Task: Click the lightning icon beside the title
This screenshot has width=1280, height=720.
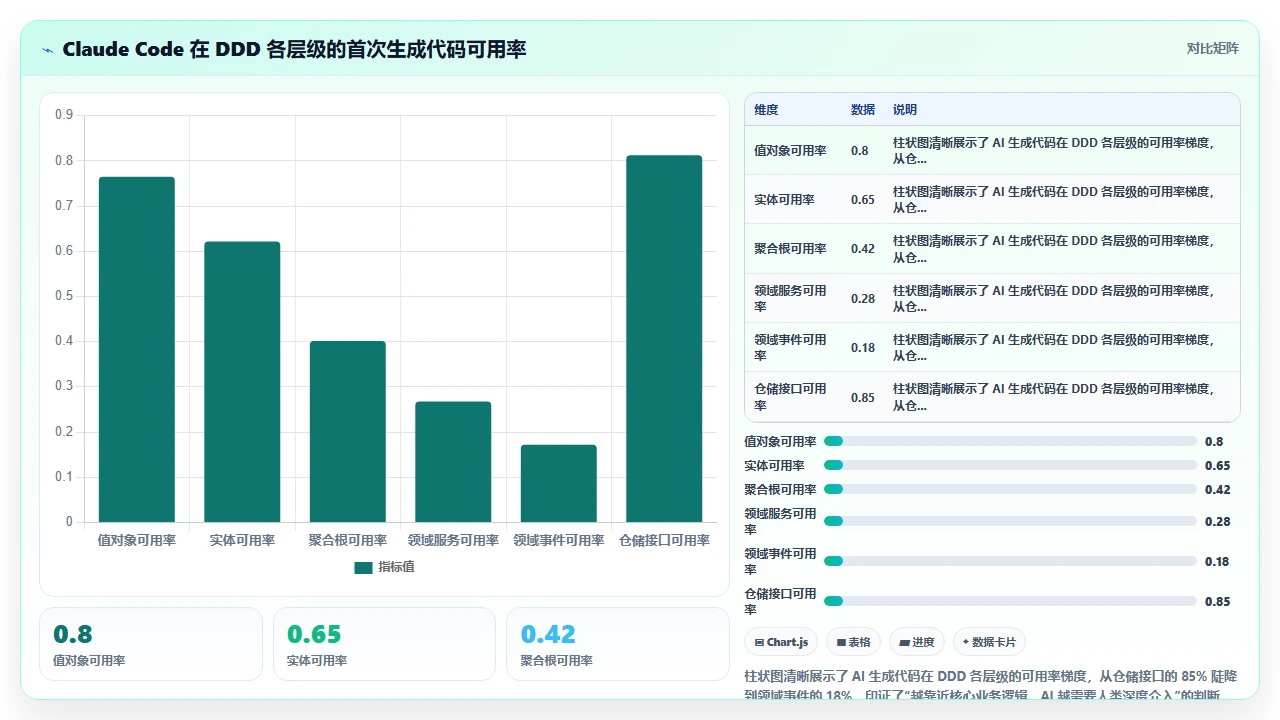Action: point(47,50)
